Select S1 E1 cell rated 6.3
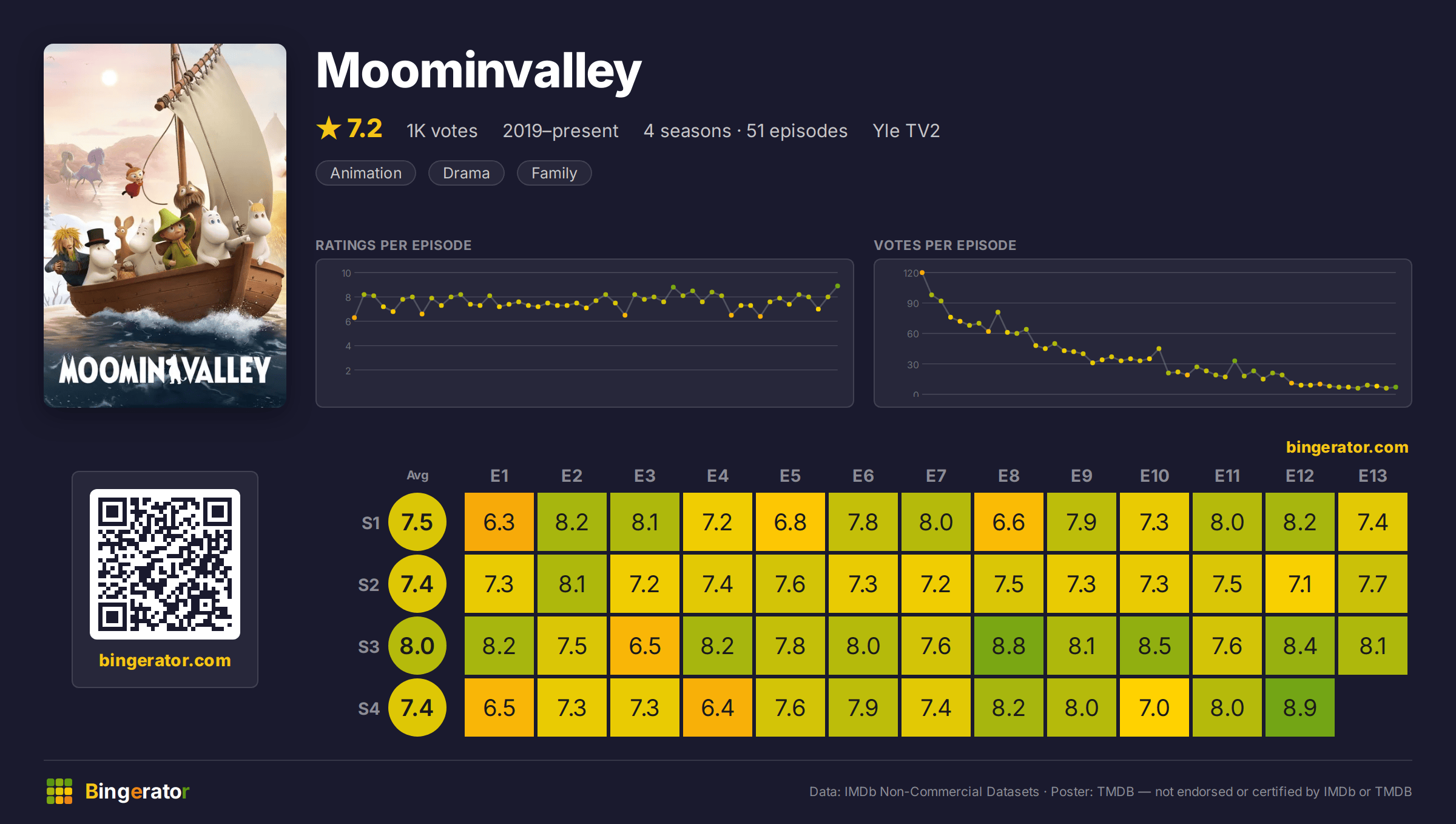1456x824 pixels. point(499,522)
